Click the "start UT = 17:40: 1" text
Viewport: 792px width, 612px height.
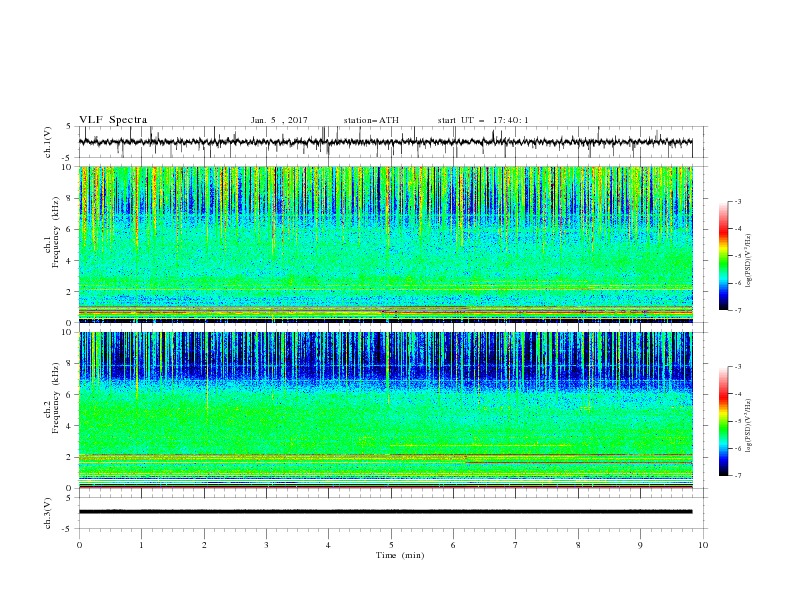(483, 120)
